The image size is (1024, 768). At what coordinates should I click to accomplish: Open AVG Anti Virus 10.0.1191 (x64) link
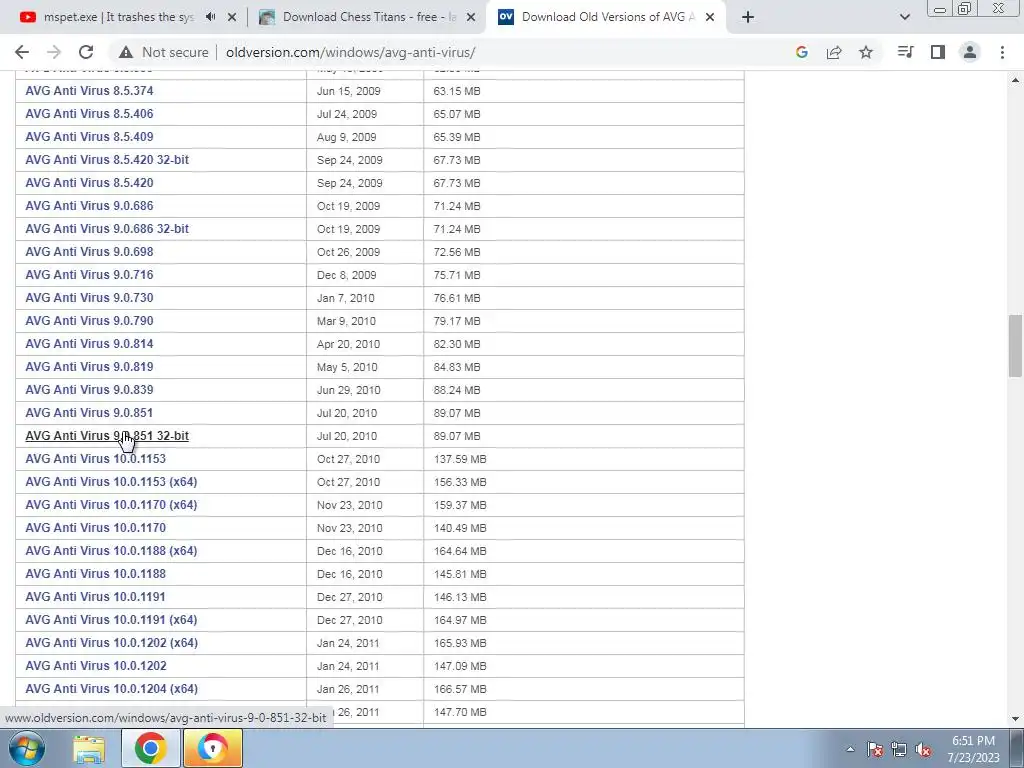(x=111, y=620)
